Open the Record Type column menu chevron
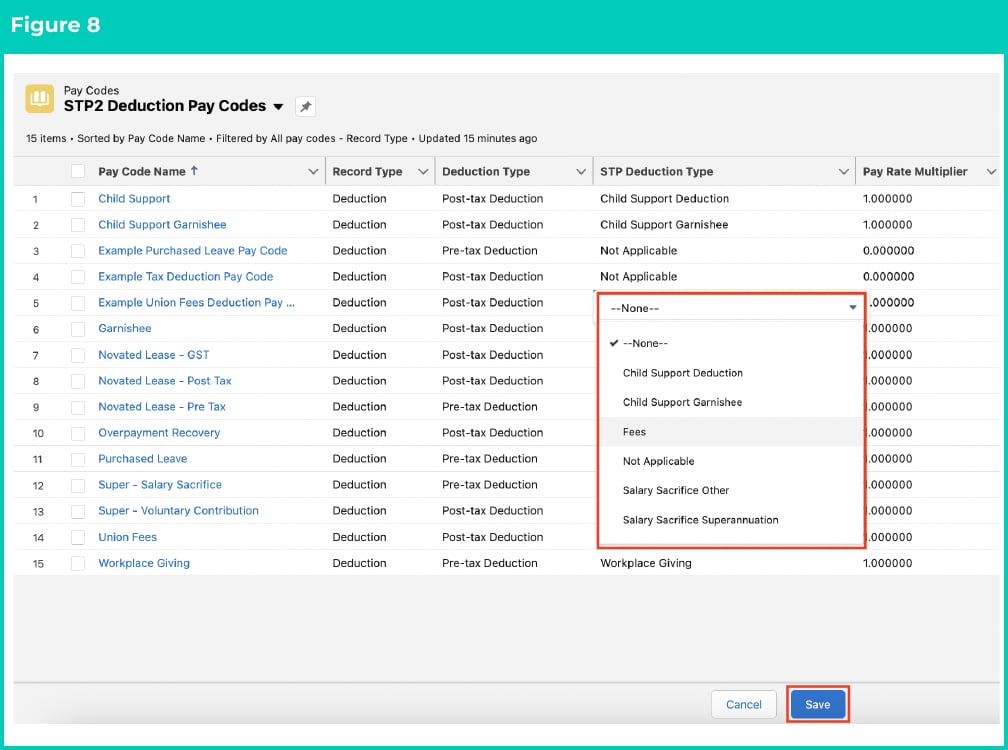1008x750 pixels. tap(423, 172)
